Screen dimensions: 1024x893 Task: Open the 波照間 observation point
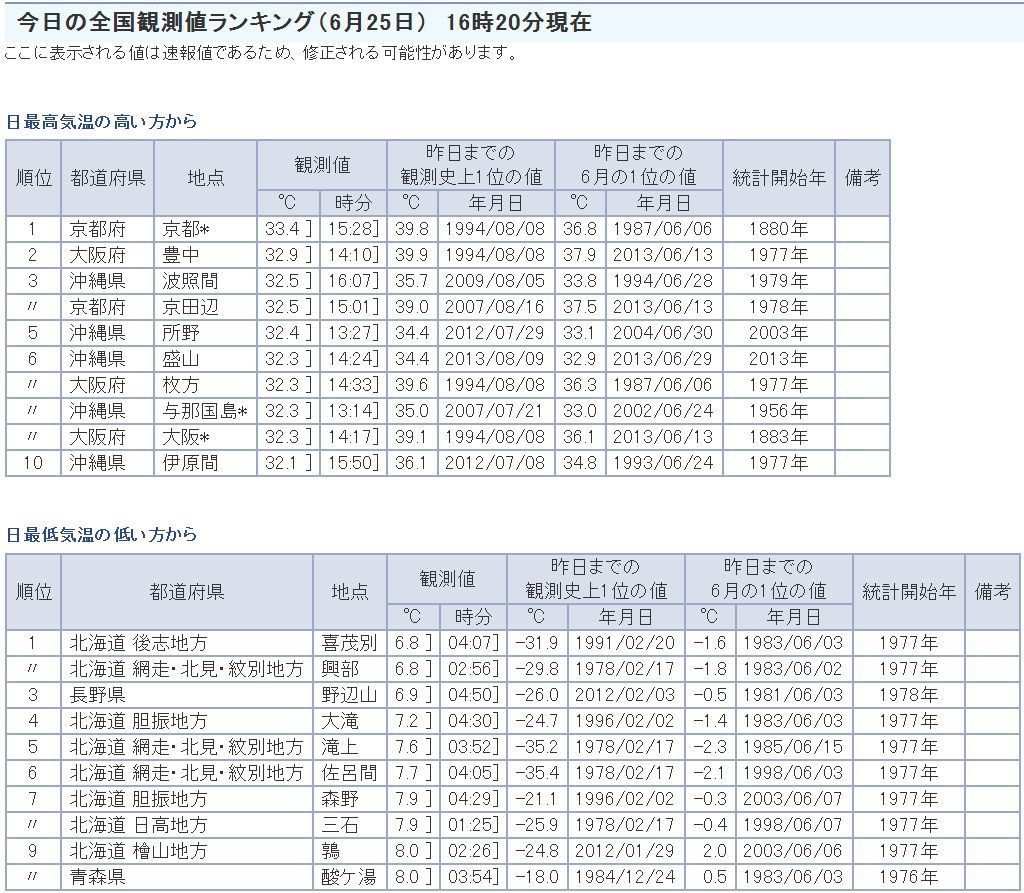click(x=189, y=281)
